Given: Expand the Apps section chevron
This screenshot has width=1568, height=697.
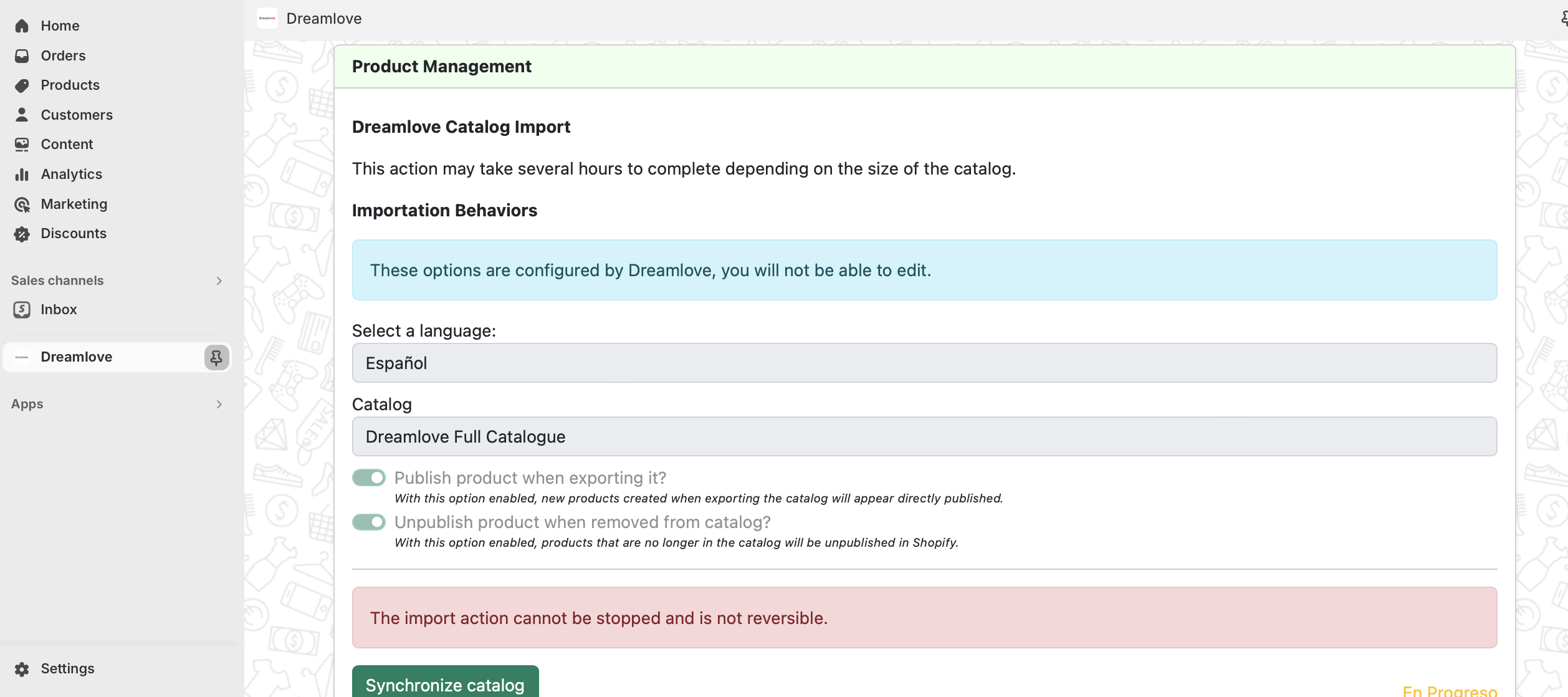Looking at the screenshot, I should (x=219, y=404).
